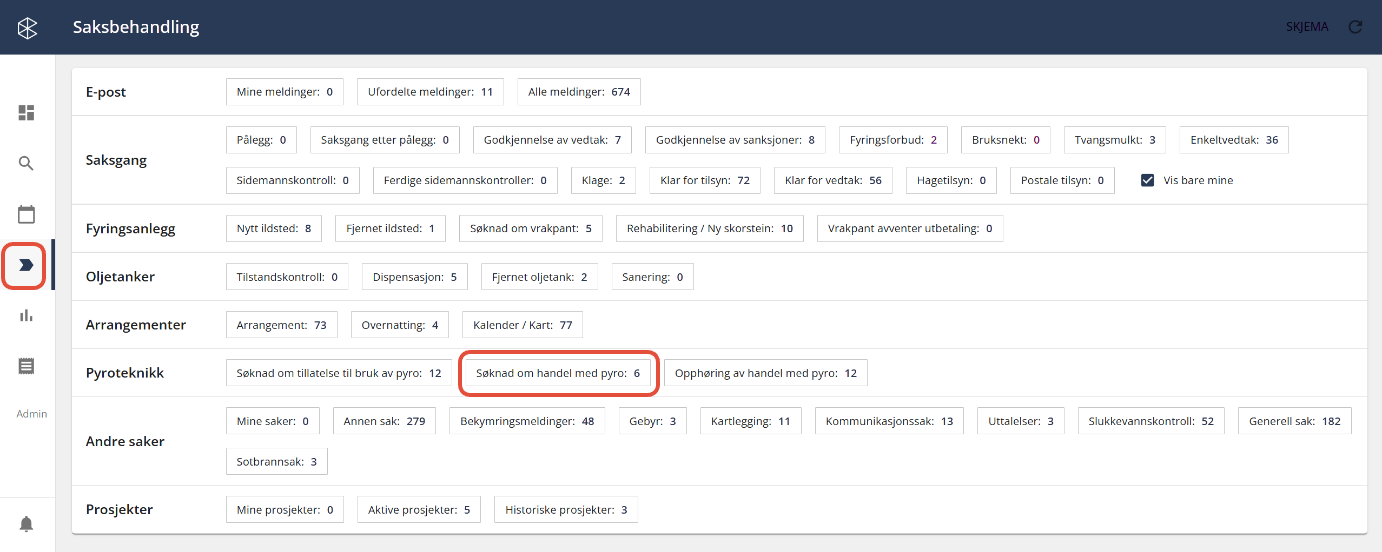Open Kartlegging: 11

click(x=750, y=421)
